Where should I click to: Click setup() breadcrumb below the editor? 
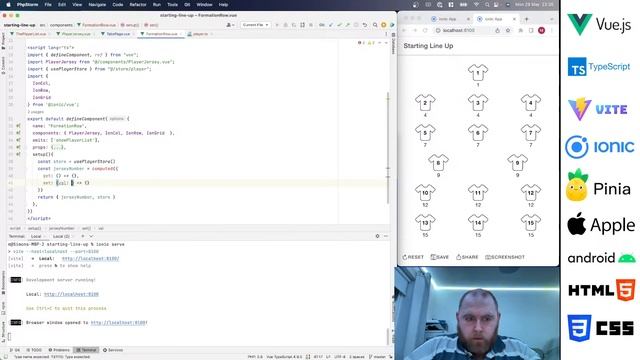point(34,229)
